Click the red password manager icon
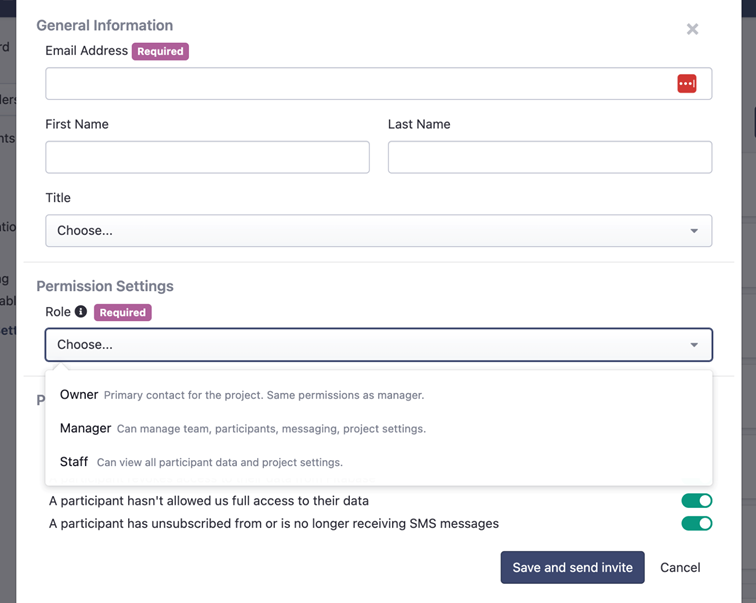This screenshot has width=756, height=603. click(x=687, y=83)
